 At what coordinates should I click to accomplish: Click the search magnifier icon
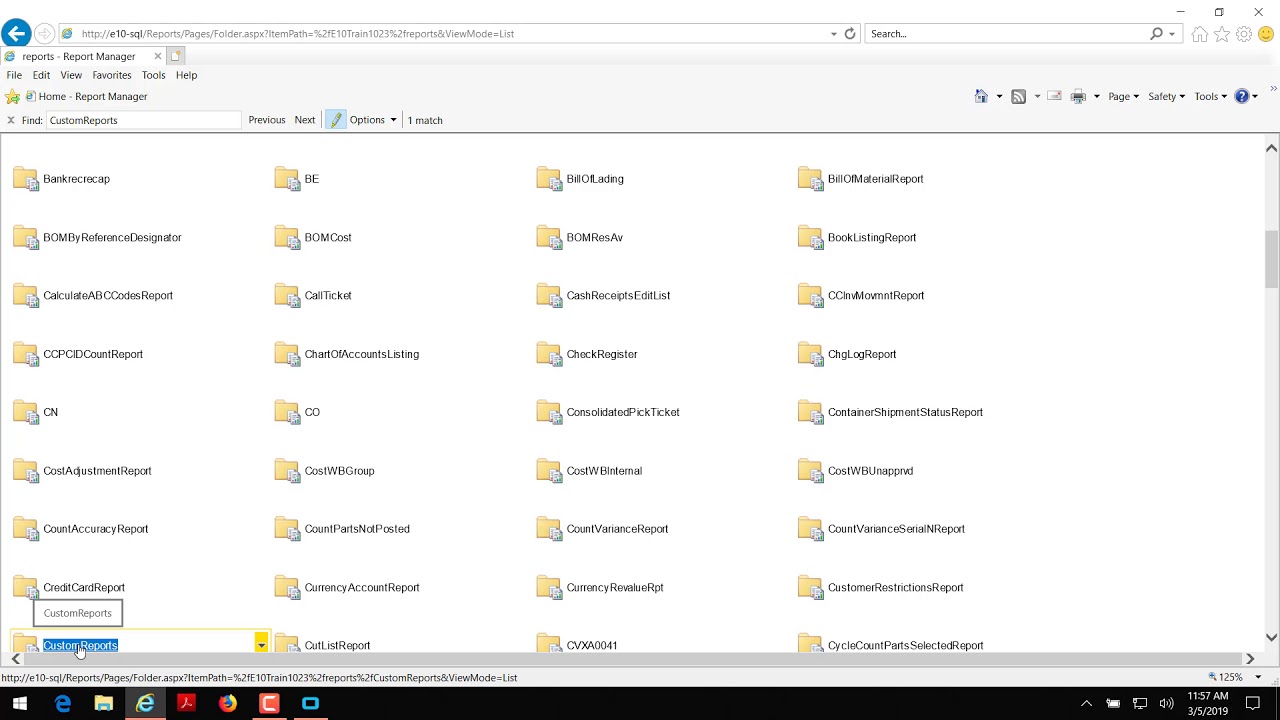(1157, 34)
